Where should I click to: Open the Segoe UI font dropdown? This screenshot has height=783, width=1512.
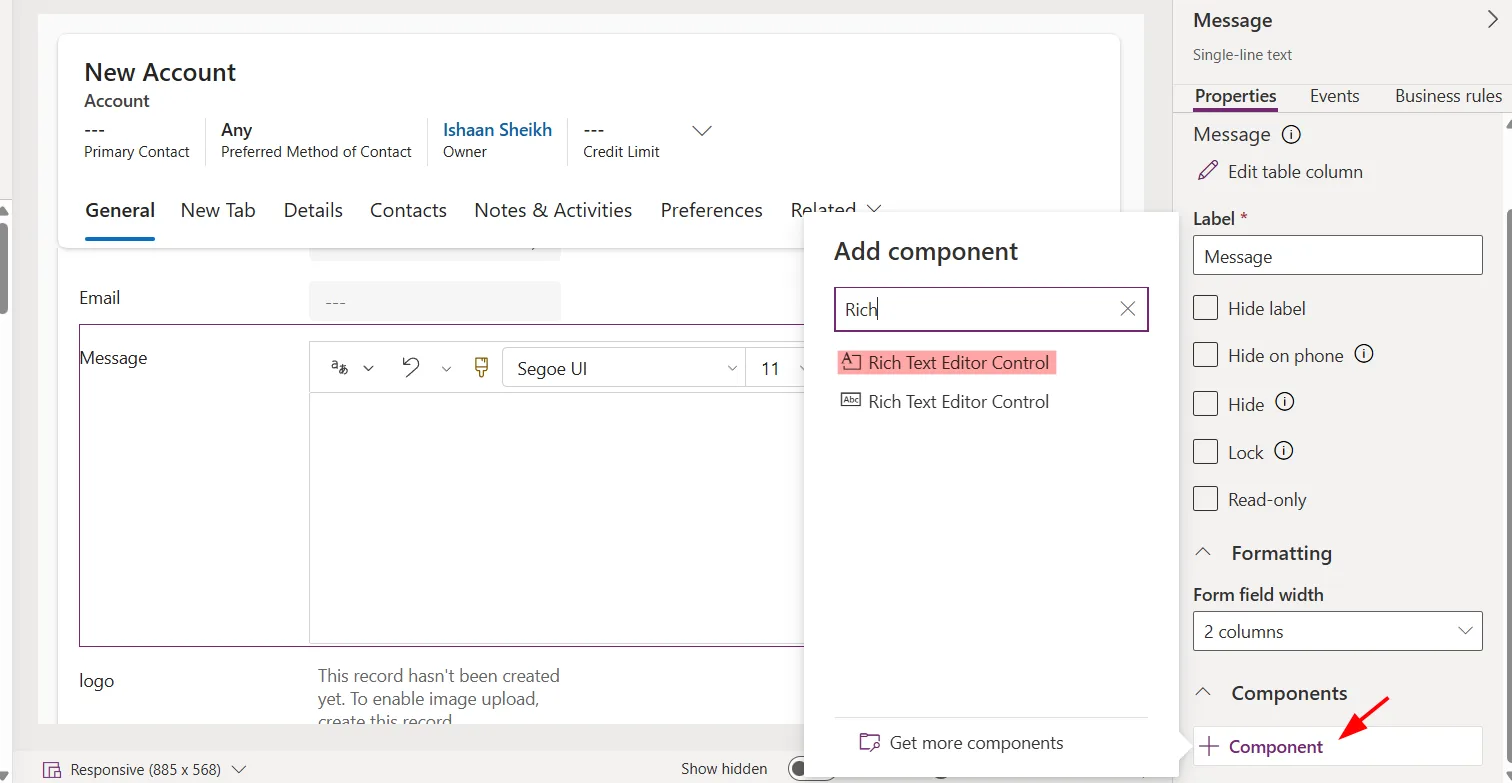(x=624, y=368)
